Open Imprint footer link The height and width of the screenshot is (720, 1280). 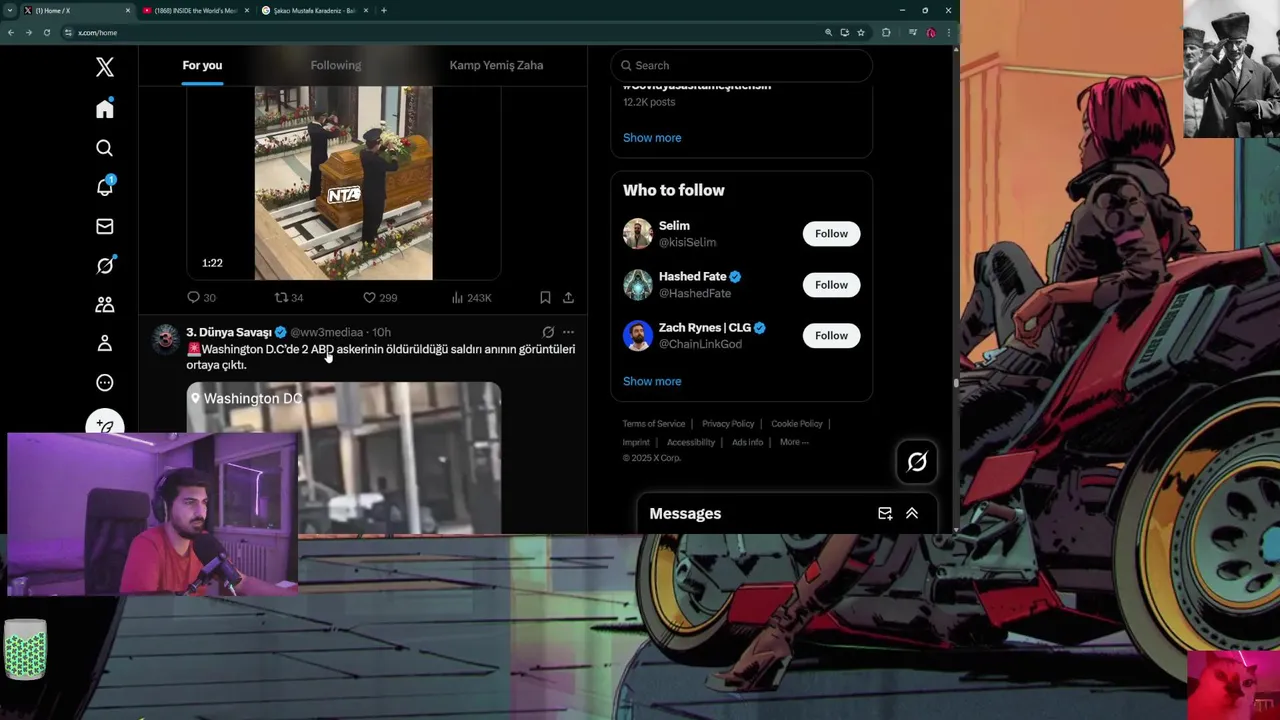(x=636, y=442)
